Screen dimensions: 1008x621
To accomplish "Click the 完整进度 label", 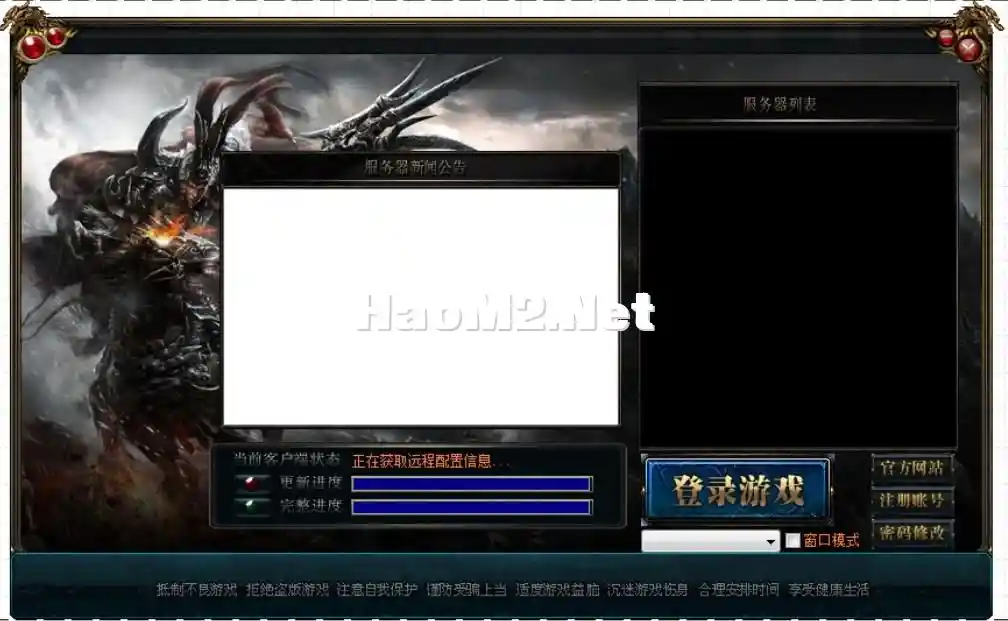I will [x=310, y=505].
